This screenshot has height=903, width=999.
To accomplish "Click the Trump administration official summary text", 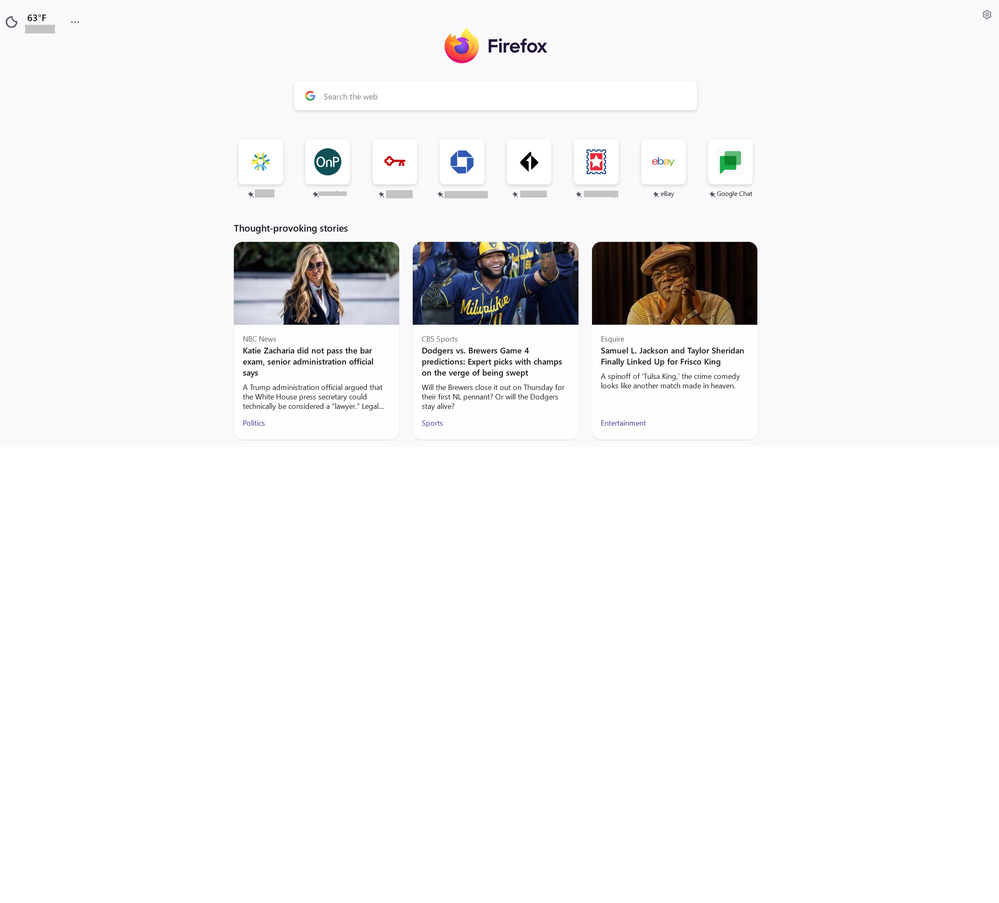I will pyautogui.click(x=313, y=397).
